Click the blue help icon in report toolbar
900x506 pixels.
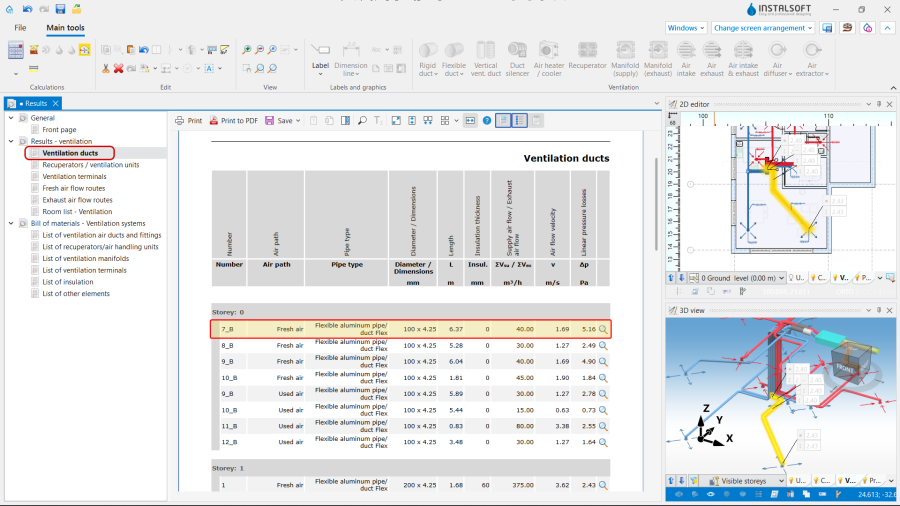pyautogui.click(x=487, y=120)
